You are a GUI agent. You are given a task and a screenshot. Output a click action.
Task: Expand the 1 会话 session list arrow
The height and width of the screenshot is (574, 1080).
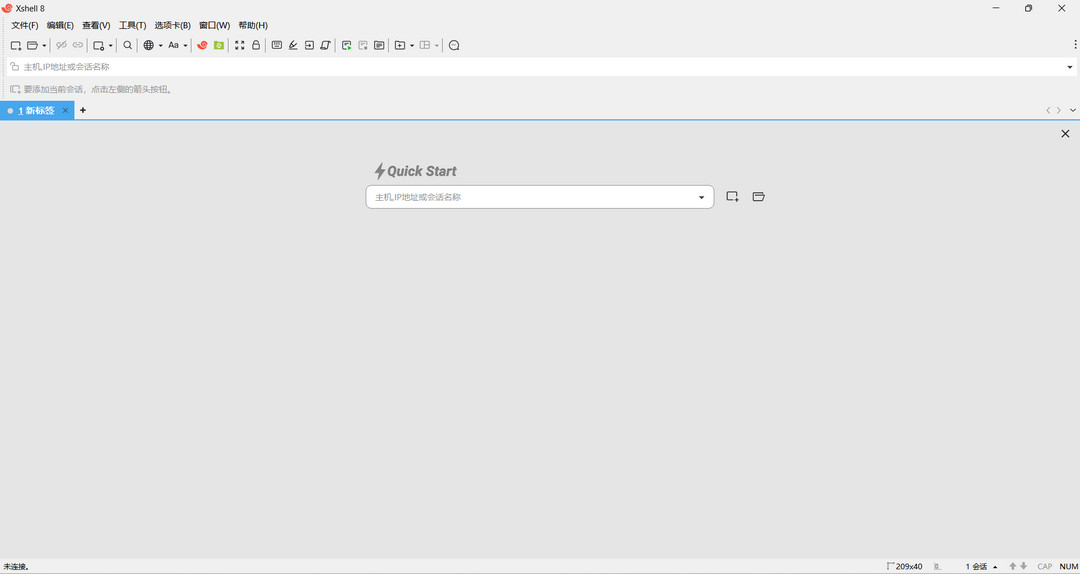coord(995,567)
